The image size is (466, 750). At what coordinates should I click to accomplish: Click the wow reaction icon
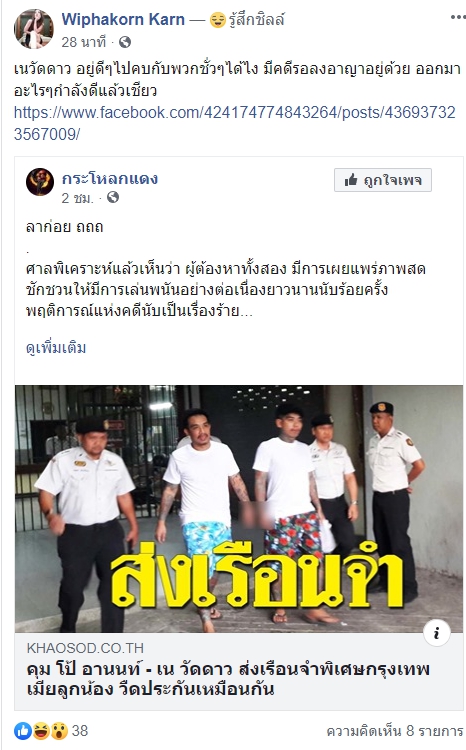coord(59,731)
